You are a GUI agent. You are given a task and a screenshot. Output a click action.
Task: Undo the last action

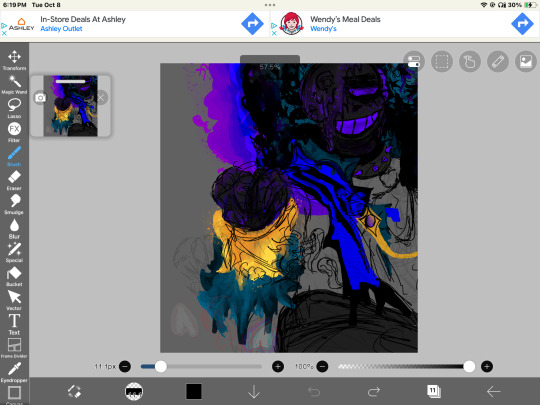point(314,392)
